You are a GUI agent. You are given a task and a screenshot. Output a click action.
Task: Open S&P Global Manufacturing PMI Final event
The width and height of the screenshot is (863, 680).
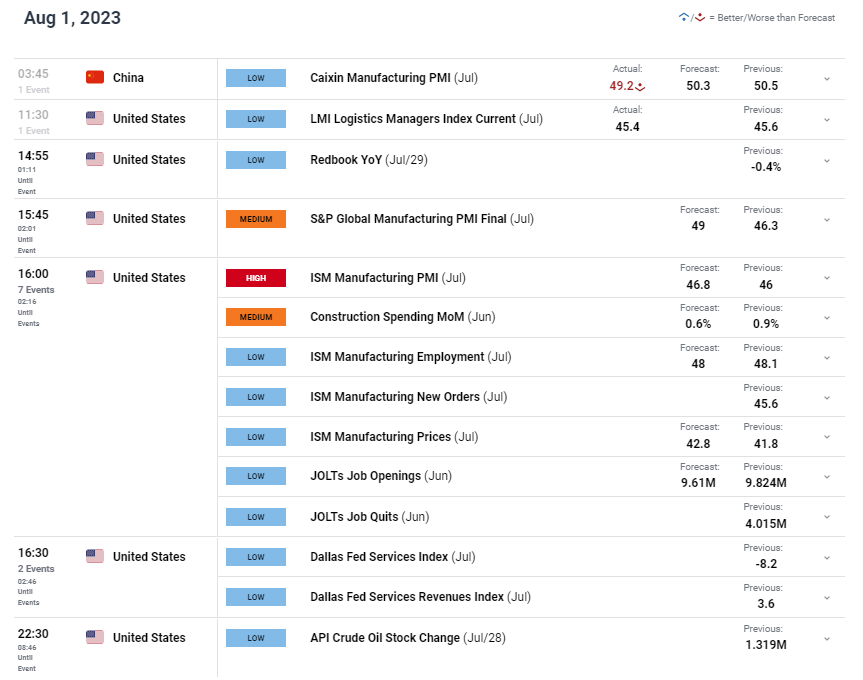click(x=422, y=219)
